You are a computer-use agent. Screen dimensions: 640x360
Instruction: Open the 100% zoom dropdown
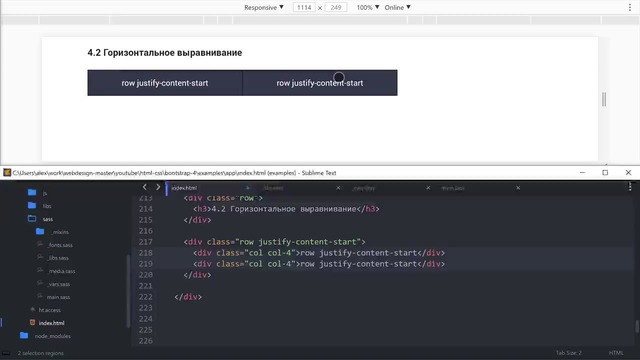pos(368,7)
